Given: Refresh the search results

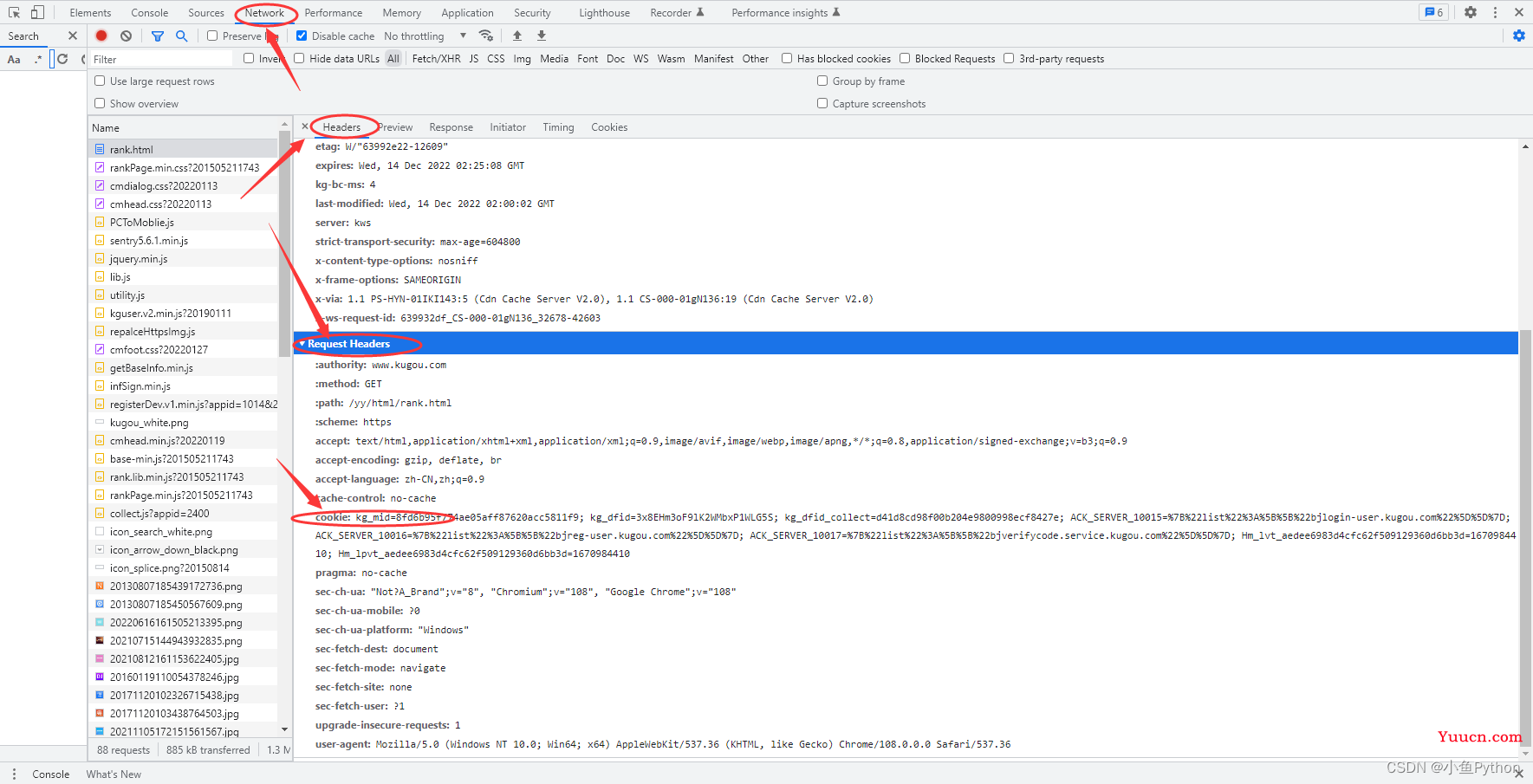Looking at the screenshot, I should (x=62, y=59).
